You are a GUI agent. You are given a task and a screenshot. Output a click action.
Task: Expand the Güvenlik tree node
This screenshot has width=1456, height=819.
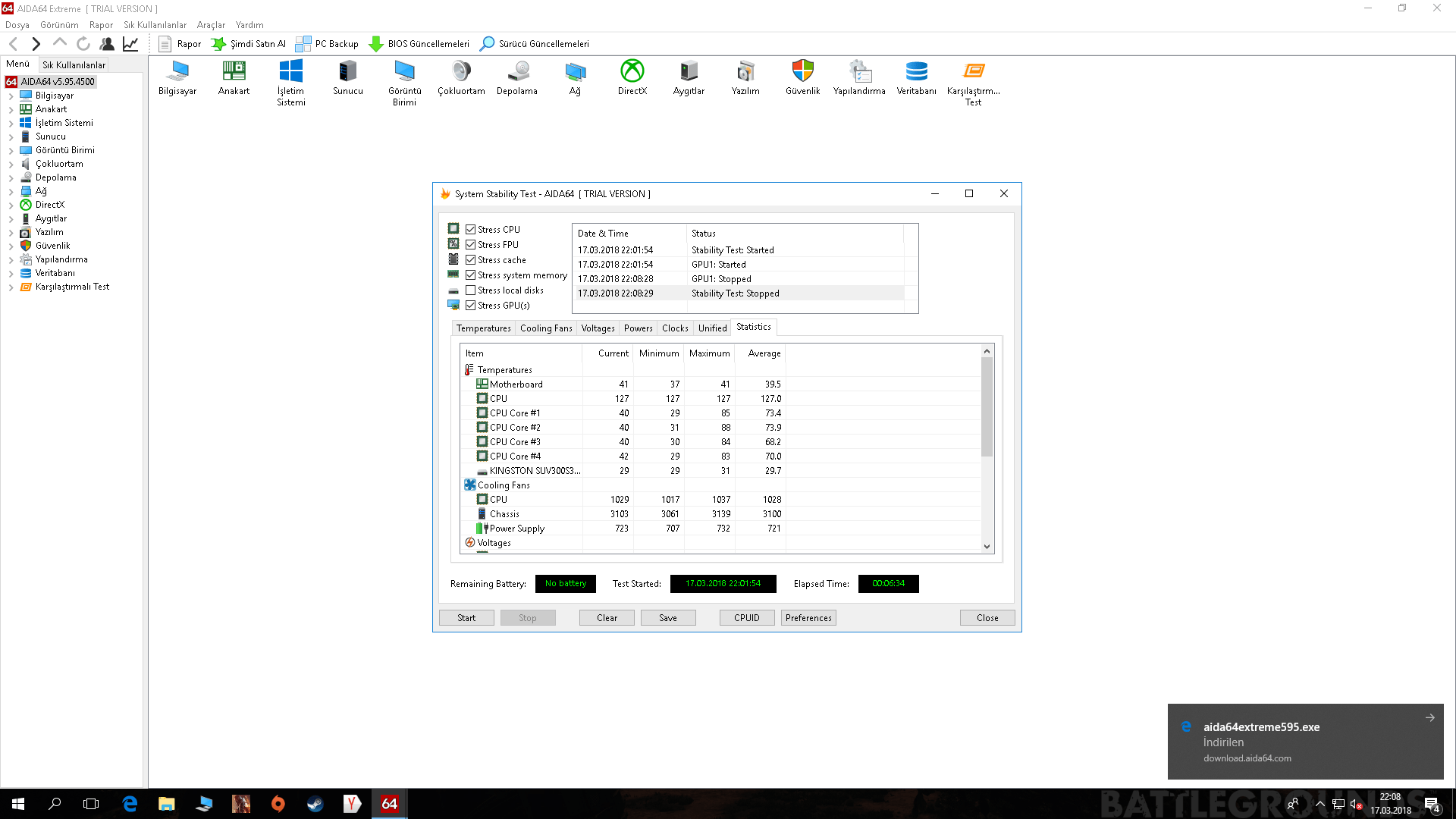pyautogui.click(x=11, y=246)
